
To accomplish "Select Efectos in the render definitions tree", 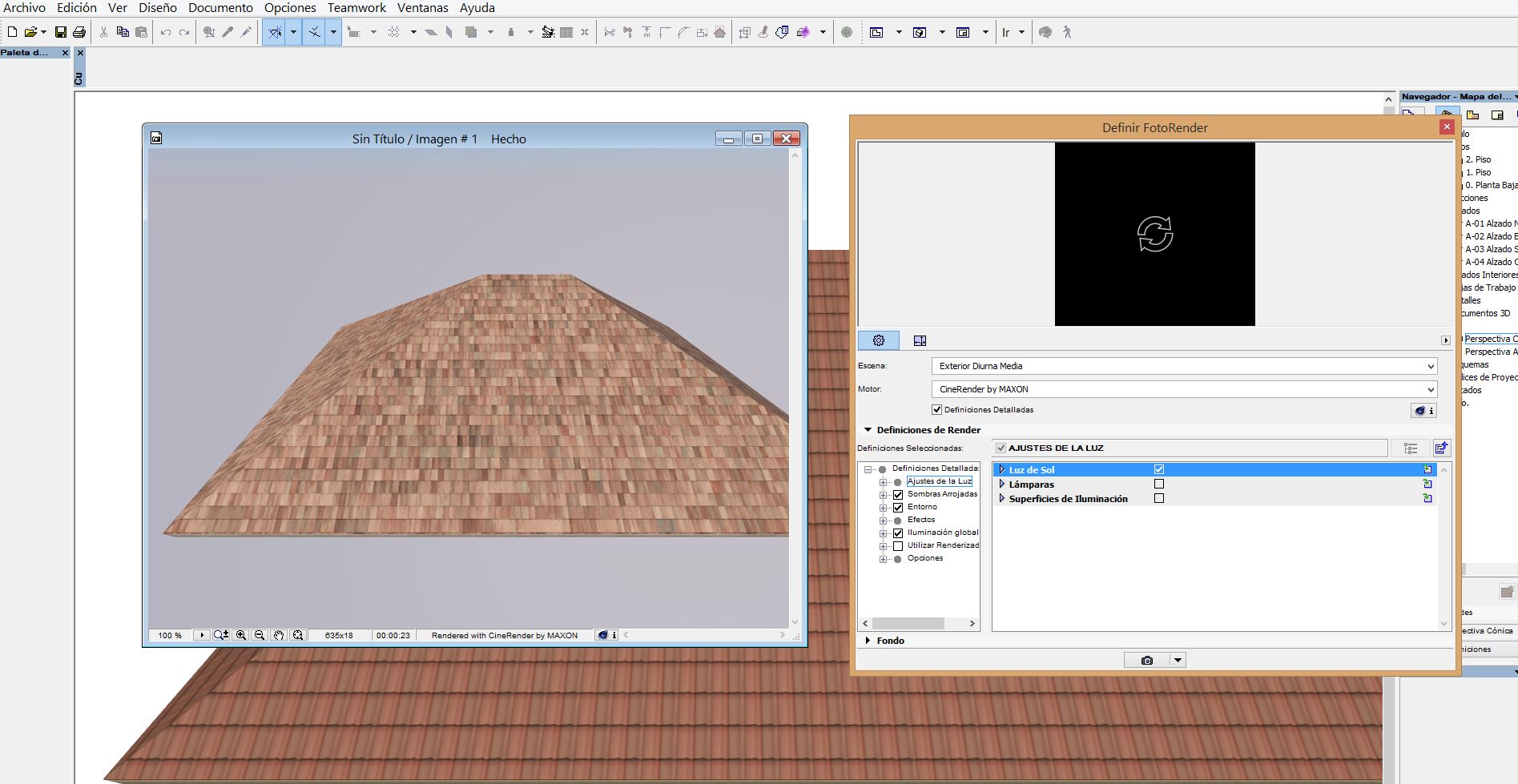I will pyautogui.click(x=921, y=520).
